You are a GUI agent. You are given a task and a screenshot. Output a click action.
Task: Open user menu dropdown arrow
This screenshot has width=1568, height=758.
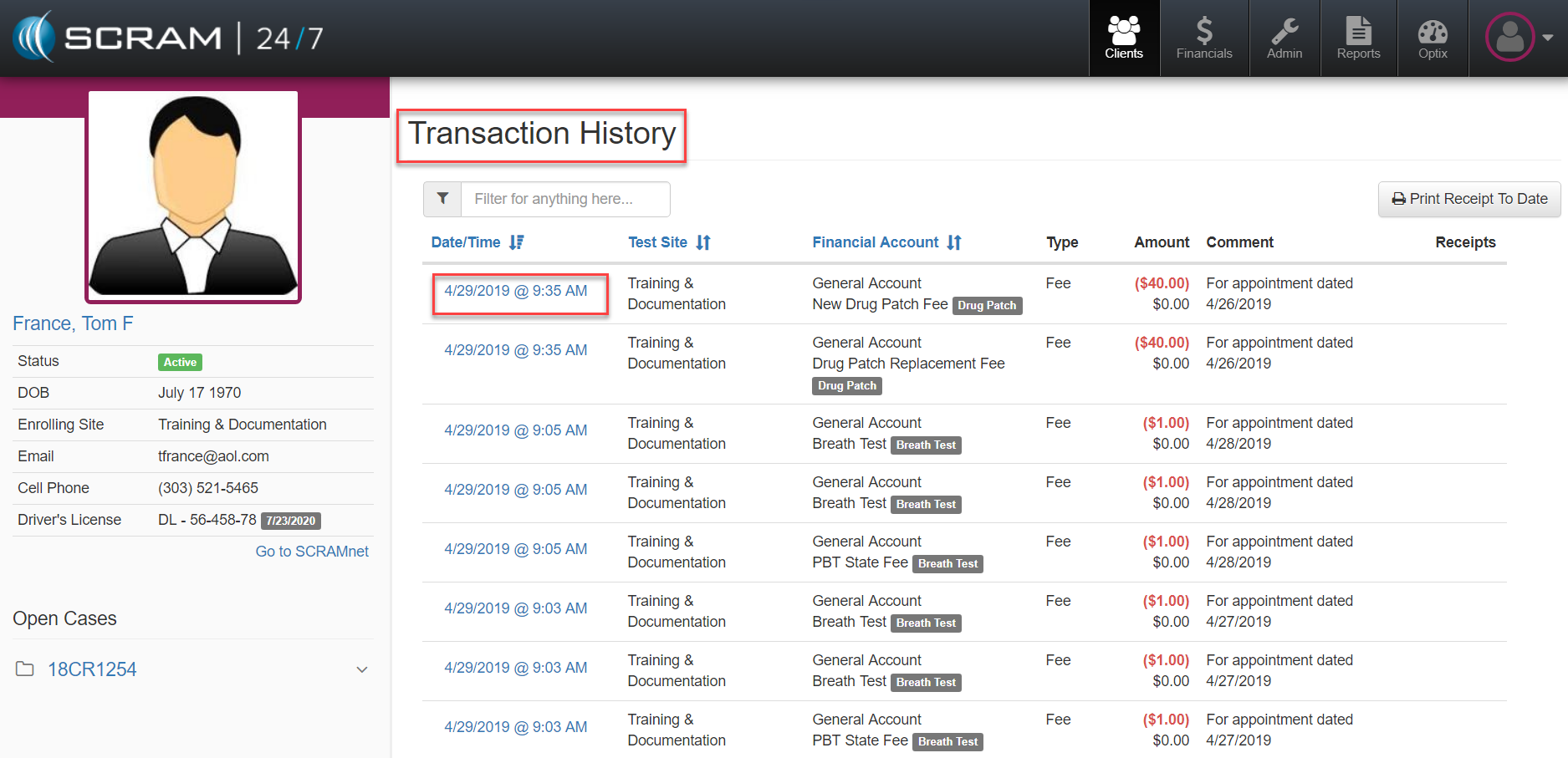[1548, 38]
